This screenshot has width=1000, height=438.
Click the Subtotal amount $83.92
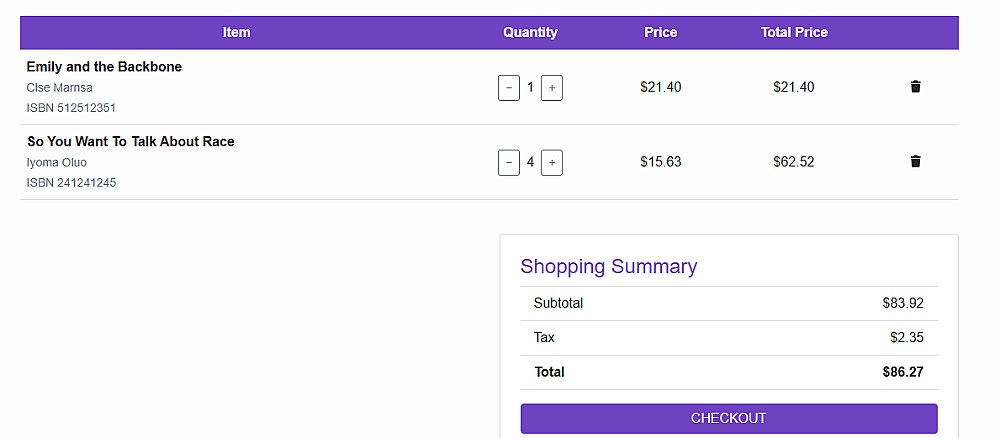(x=903, y=303)
